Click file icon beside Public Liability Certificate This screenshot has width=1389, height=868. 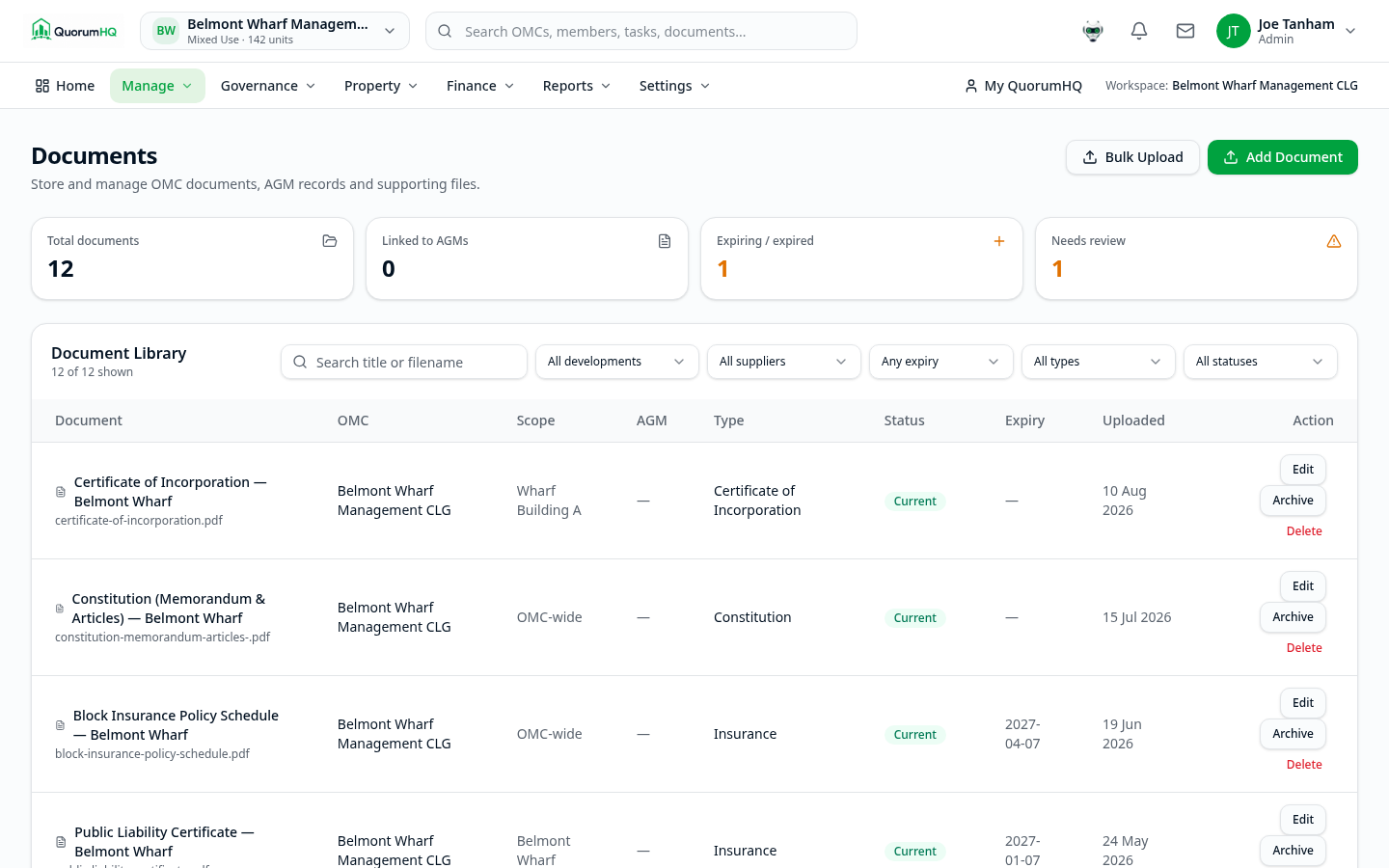[x=61, y=842]
